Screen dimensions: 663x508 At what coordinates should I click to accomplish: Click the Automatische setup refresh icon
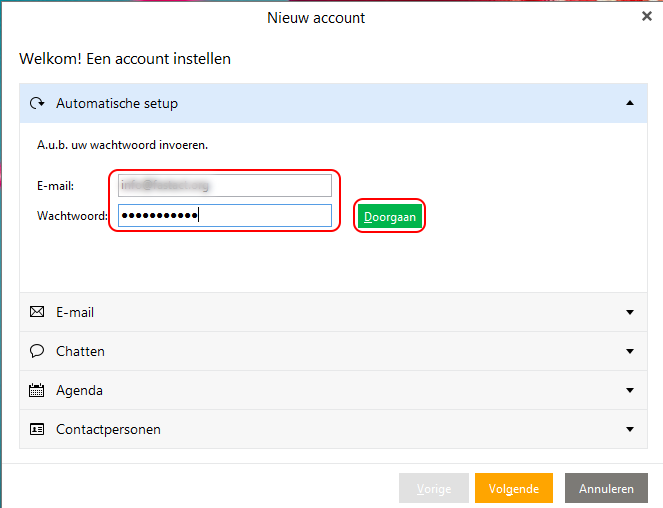pyautogui.click(x=37, y=103)
